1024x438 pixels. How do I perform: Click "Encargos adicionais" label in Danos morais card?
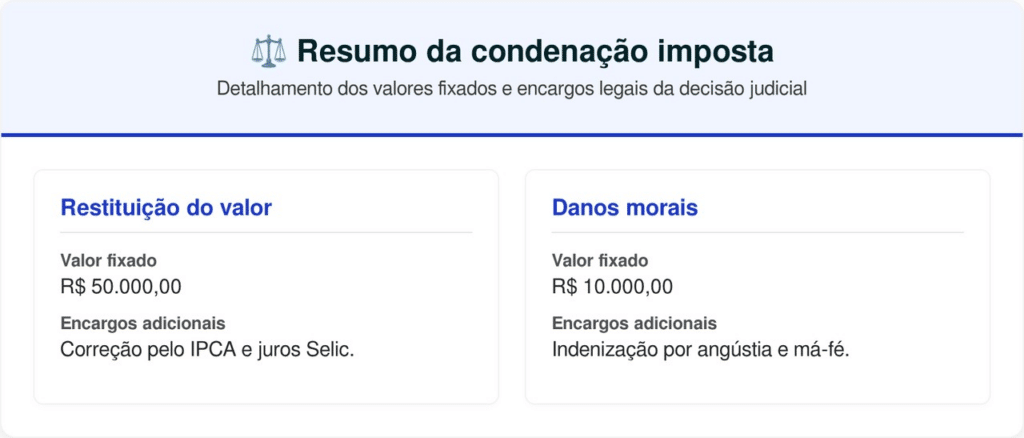pyautogui.click(x=634, y=324)
